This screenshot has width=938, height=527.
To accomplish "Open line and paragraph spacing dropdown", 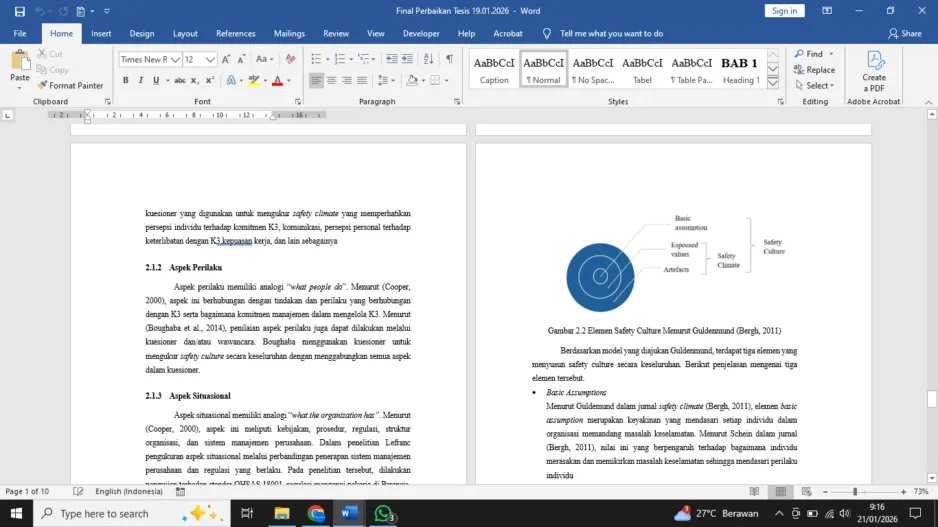I will (386, 80).
